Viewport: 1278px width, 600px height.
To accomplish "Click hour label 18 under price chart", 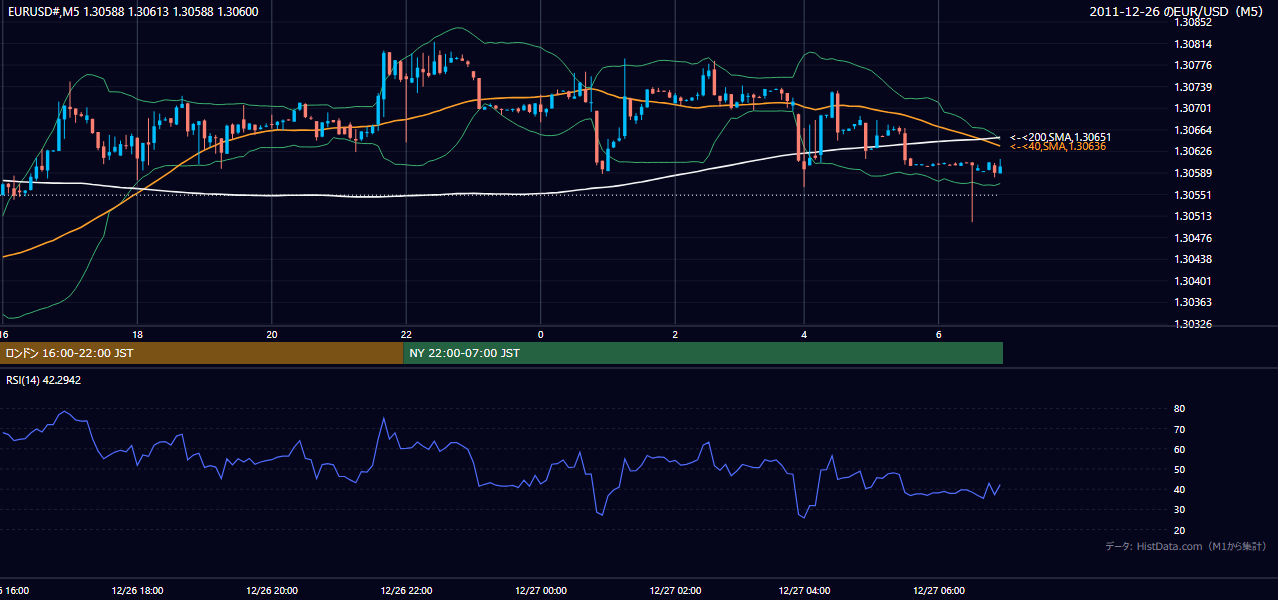I will point(138,334).
